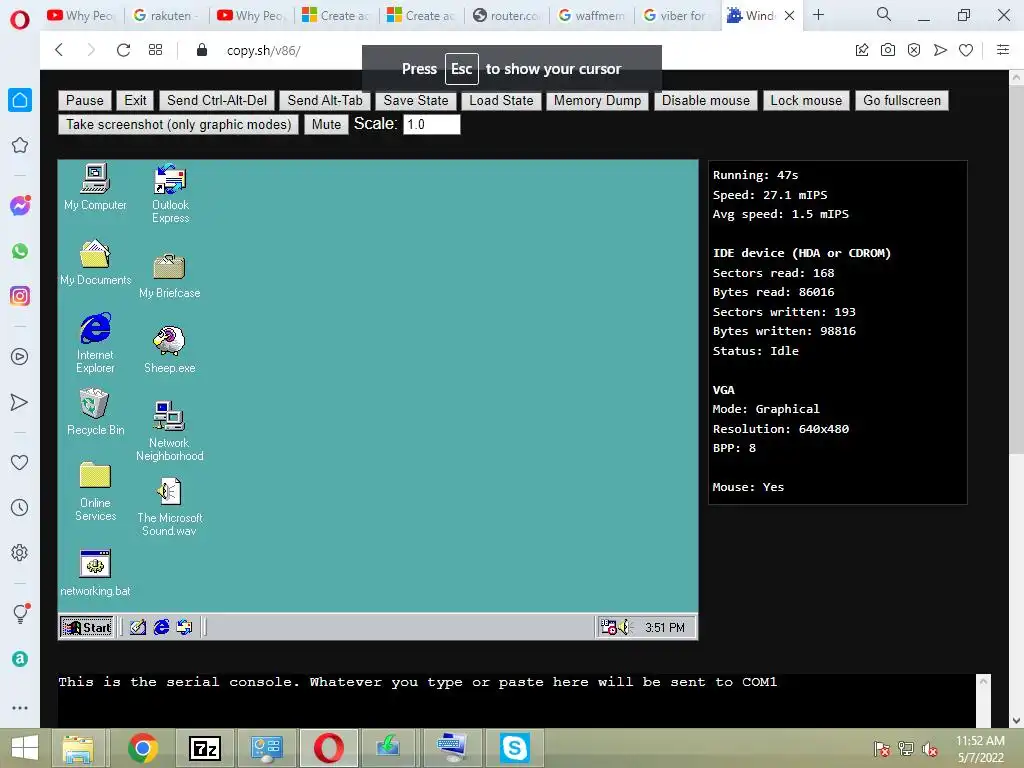Click the serial console text area
This screenshot has height=768, width=1024.
516,700
